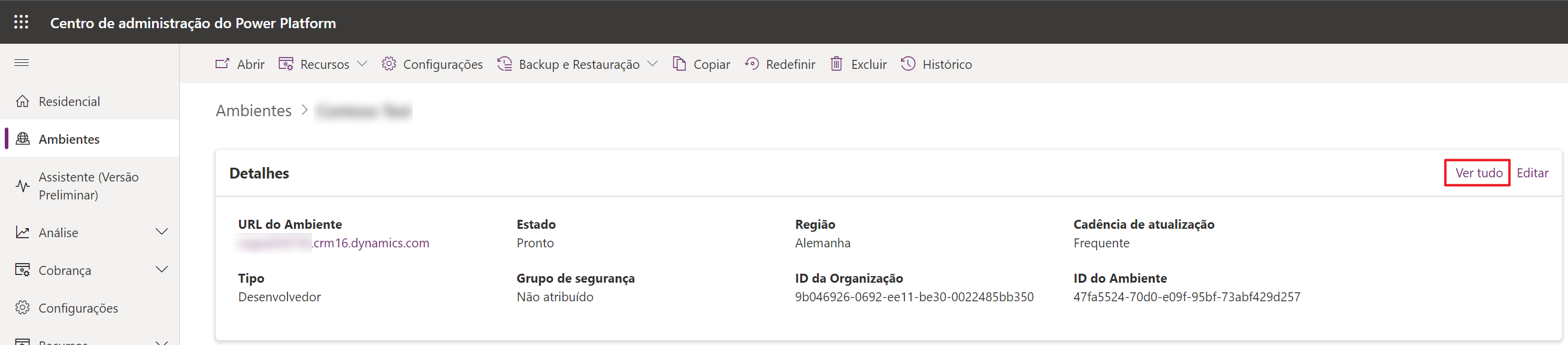Click the Alemanha region value
Screen dimensions: 1568x345
point(822,243)
